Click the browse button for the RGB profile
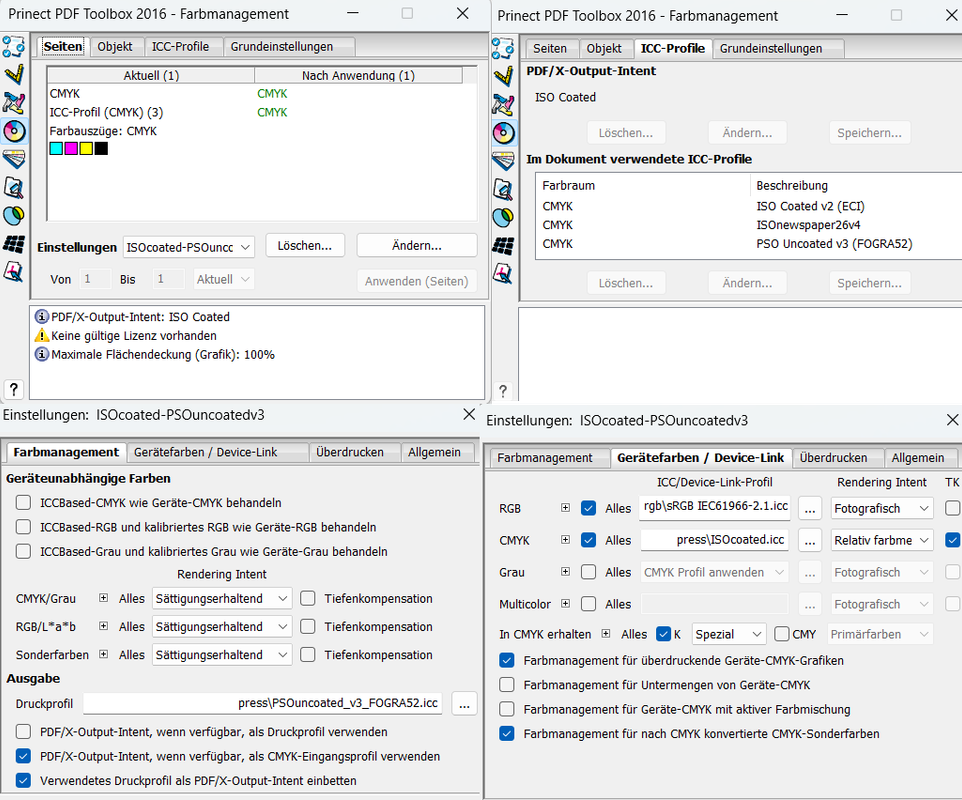The width and height of the screenshot is (962, 800). (x=810, y=508)
